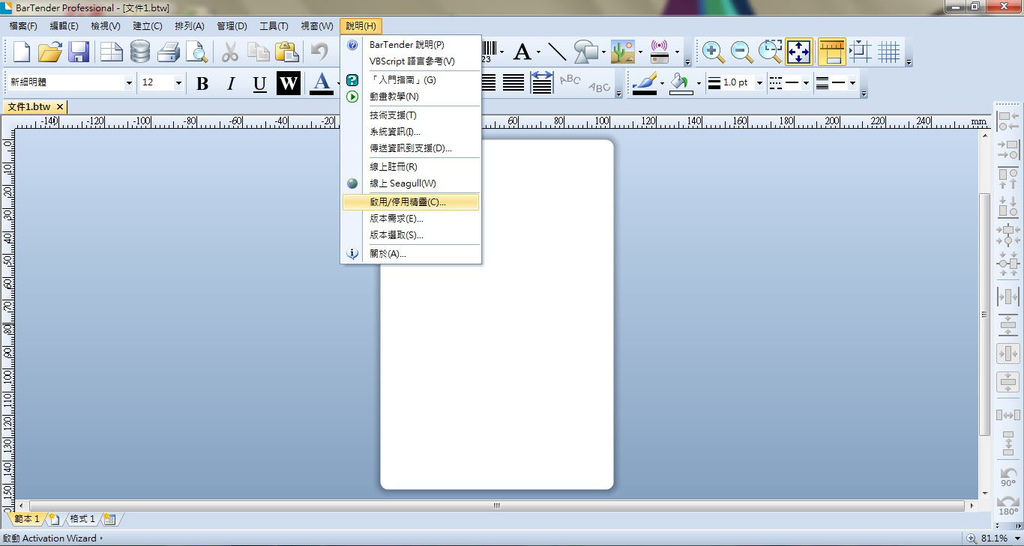This screenshot has width=1024, height=546.
Task: Print the label with the printer icon
Action: 168,52
